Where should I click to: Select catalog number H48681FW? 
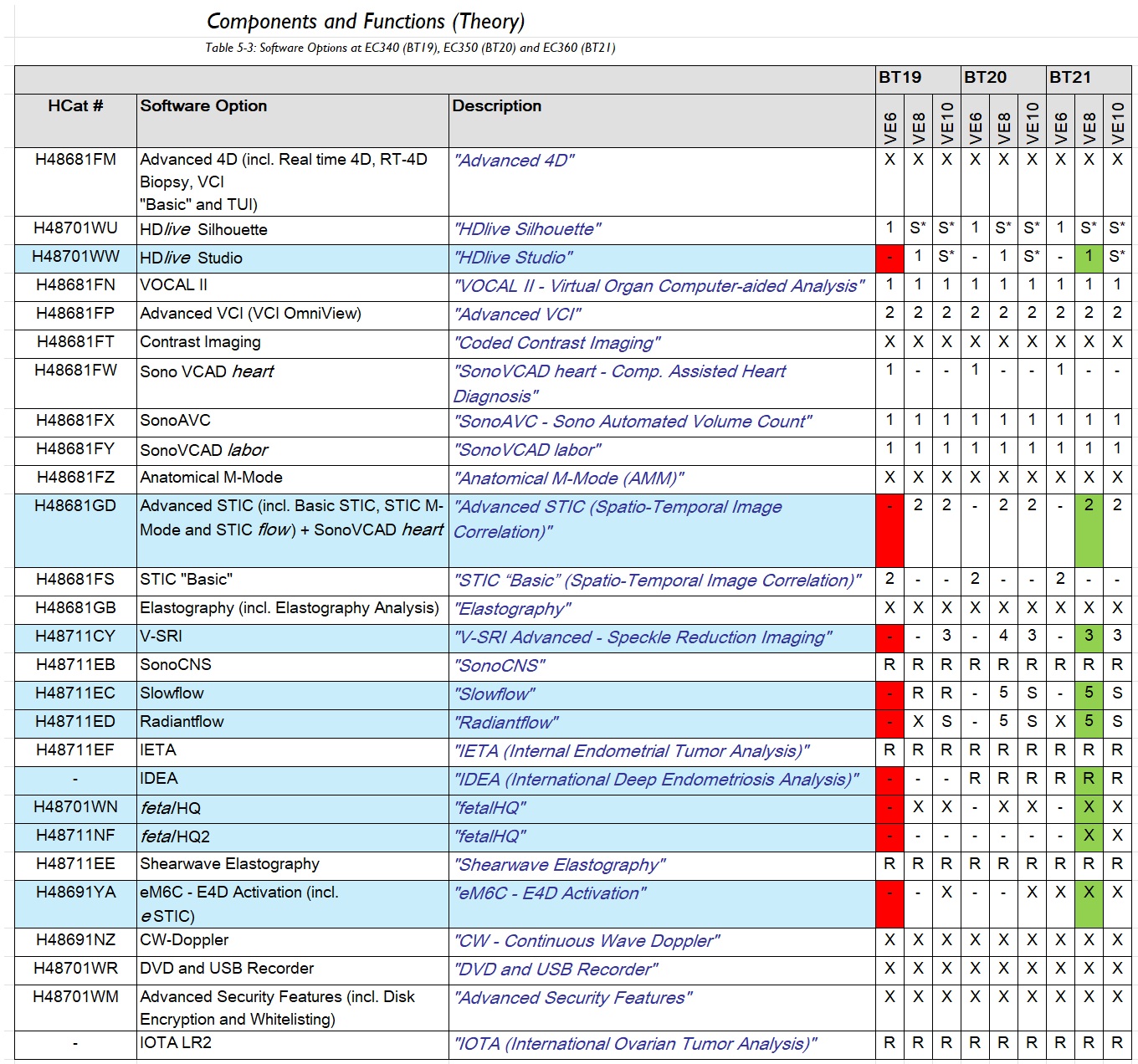pyautogui.click(x=75, y=371)
